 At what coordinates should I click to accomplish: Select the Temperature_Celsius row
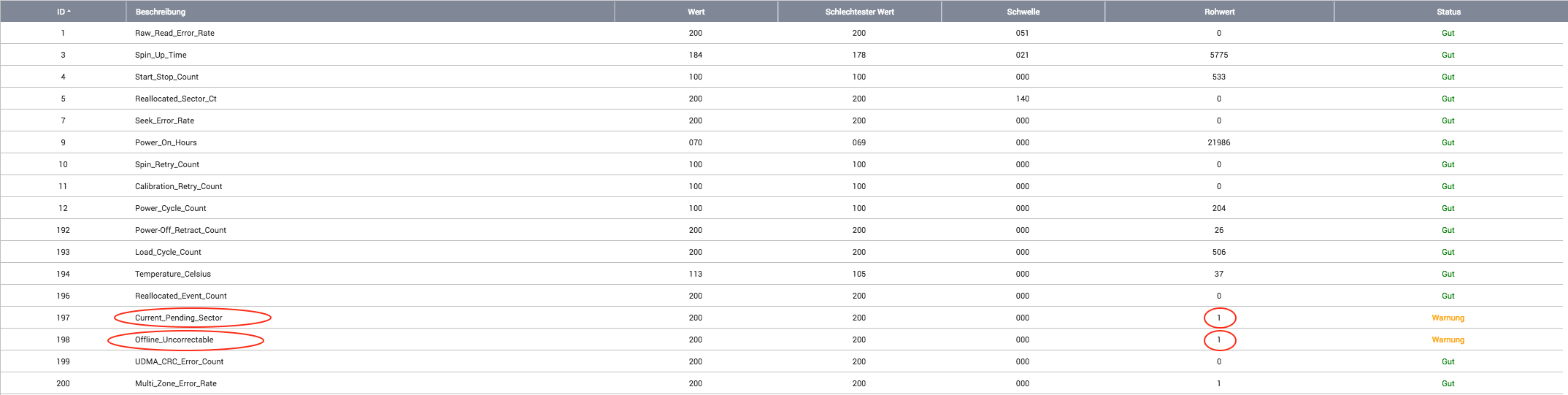[x=172, y=274]
